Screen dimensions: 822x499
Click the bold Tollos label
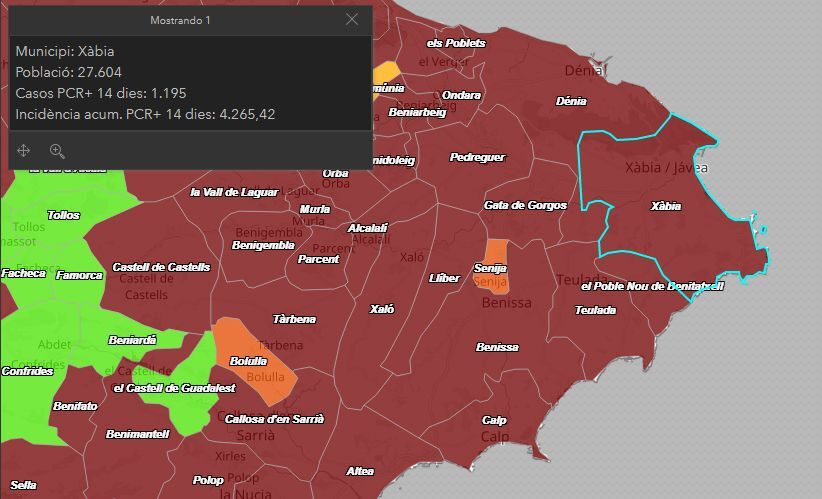coord(63,215)
